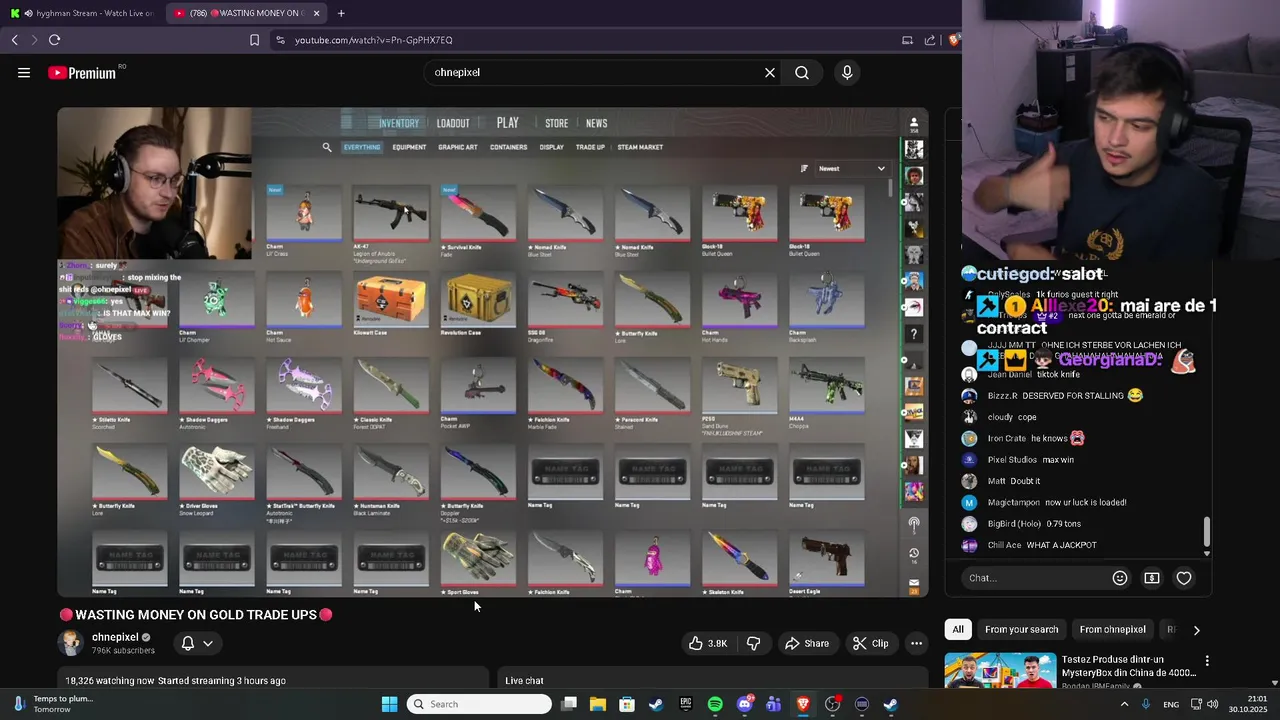Open a new browser tab

point(341,13)
